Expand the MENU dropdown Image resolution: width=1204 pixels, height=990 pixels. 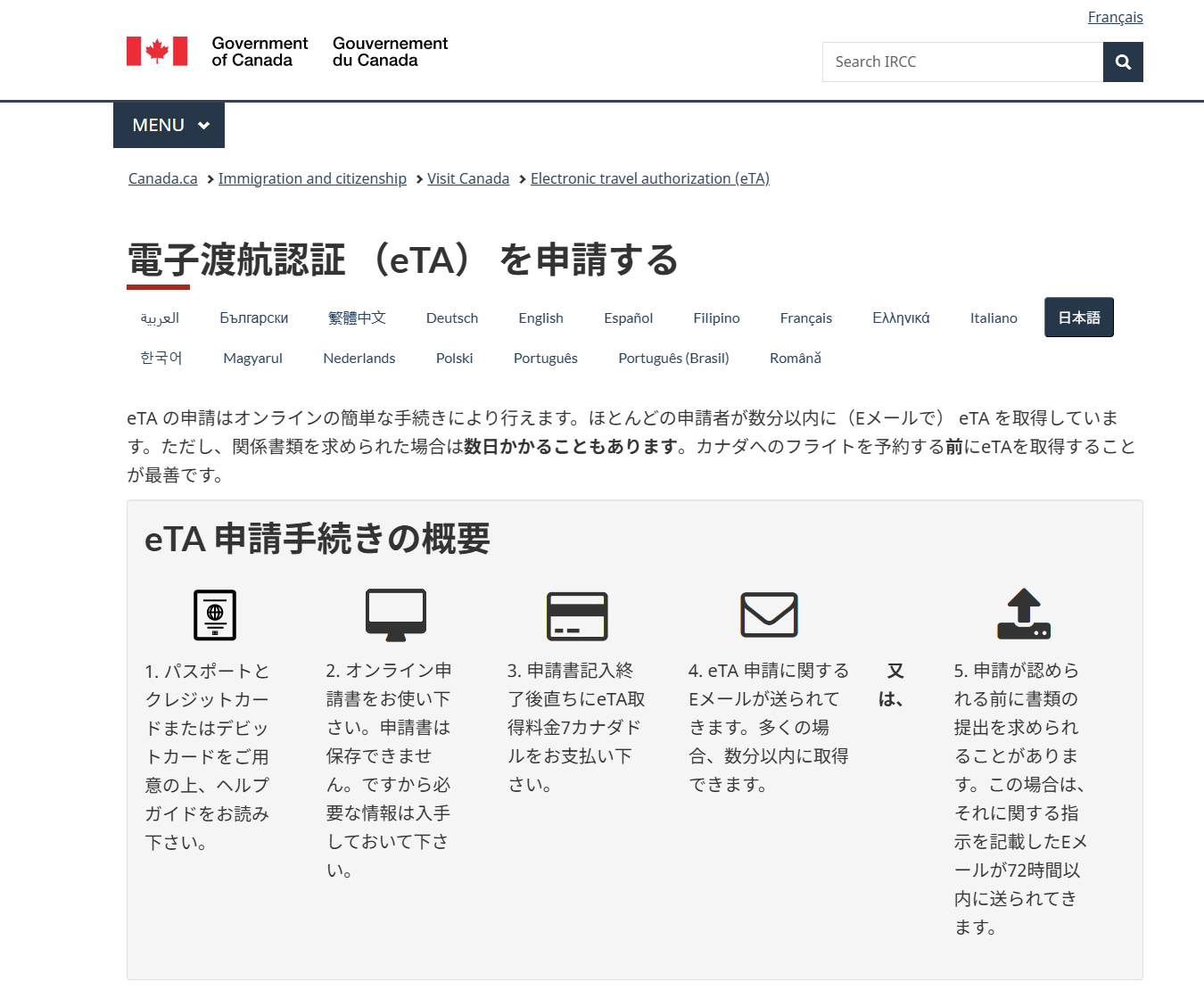(169, 125)
